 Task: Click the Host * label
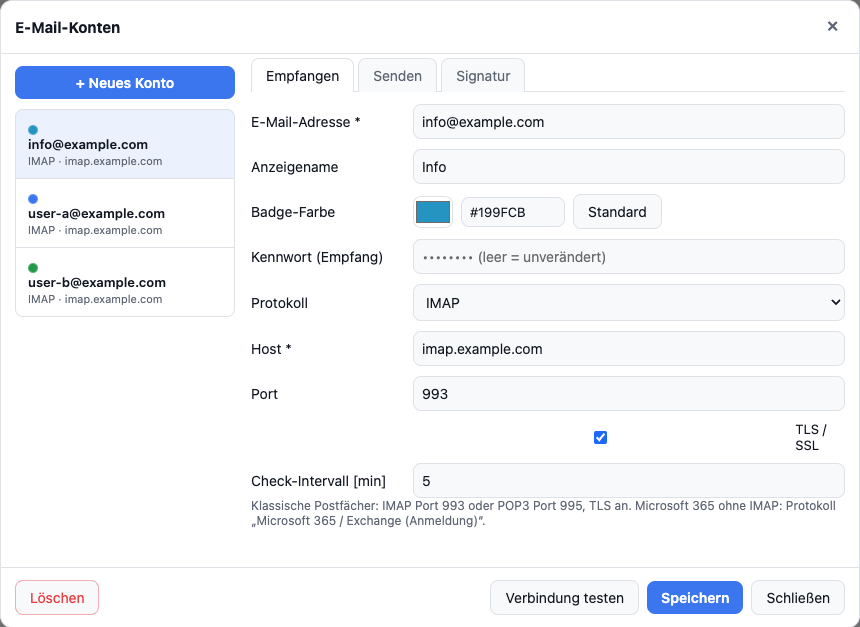tap(271, 349)
